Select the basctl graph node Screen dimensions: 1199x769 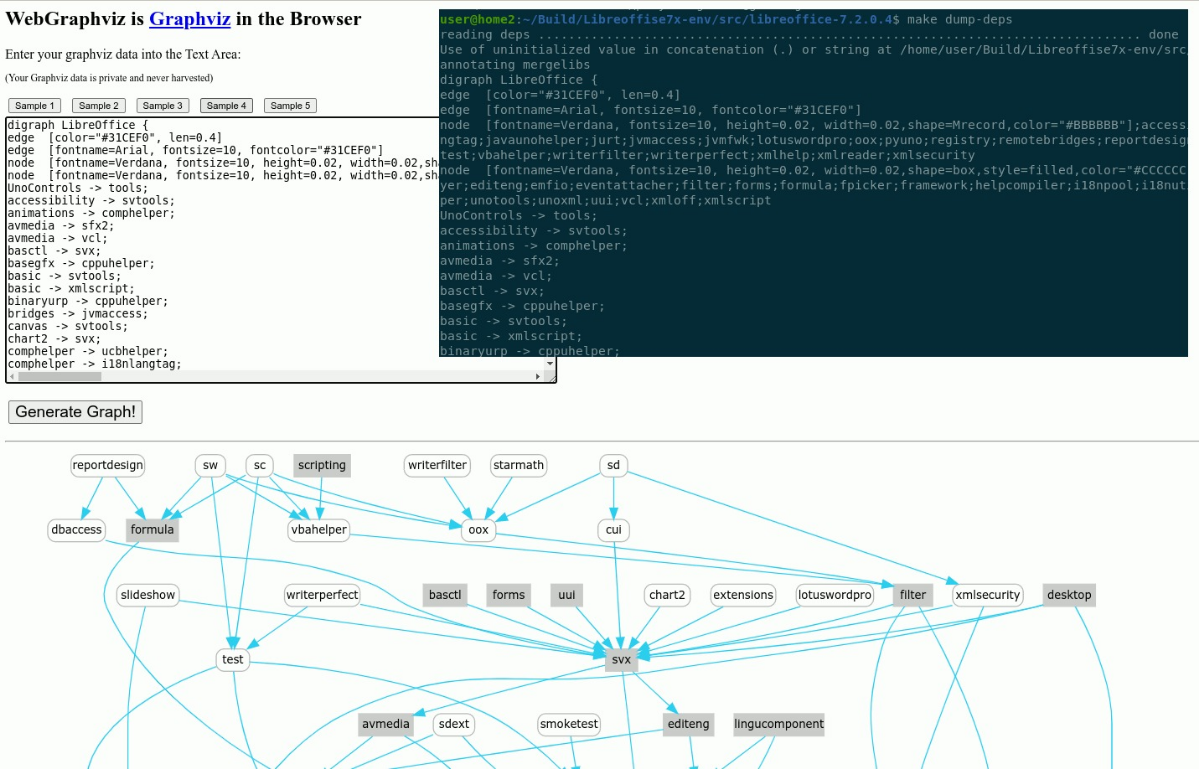[x=445, y=595]
